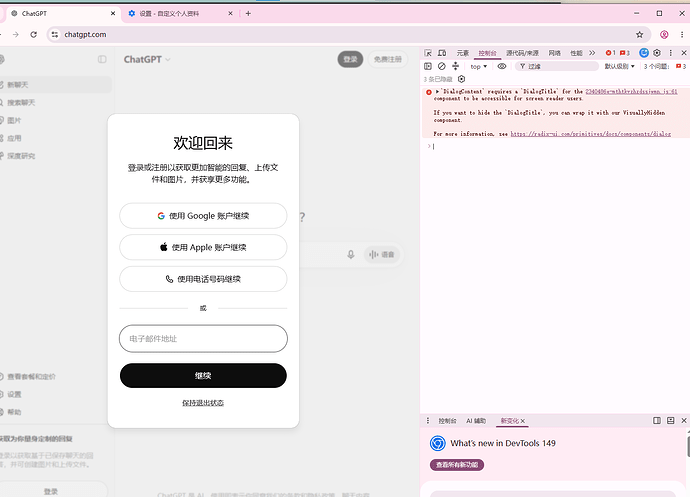Click the dark 登录 button in page header
Viewport: 690px width, 497px height.
coord(350,59)
